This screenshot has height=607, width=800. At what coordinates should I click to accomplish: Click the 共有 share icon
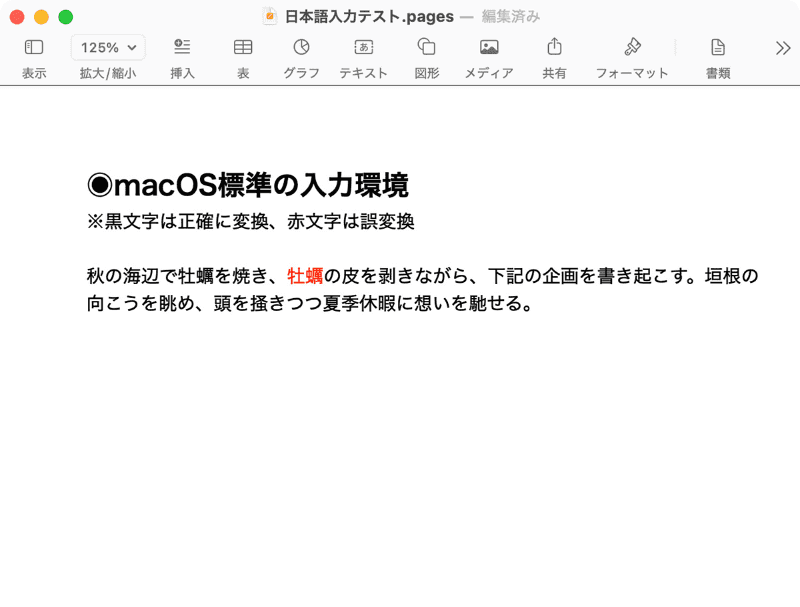(x=555, y=46)
